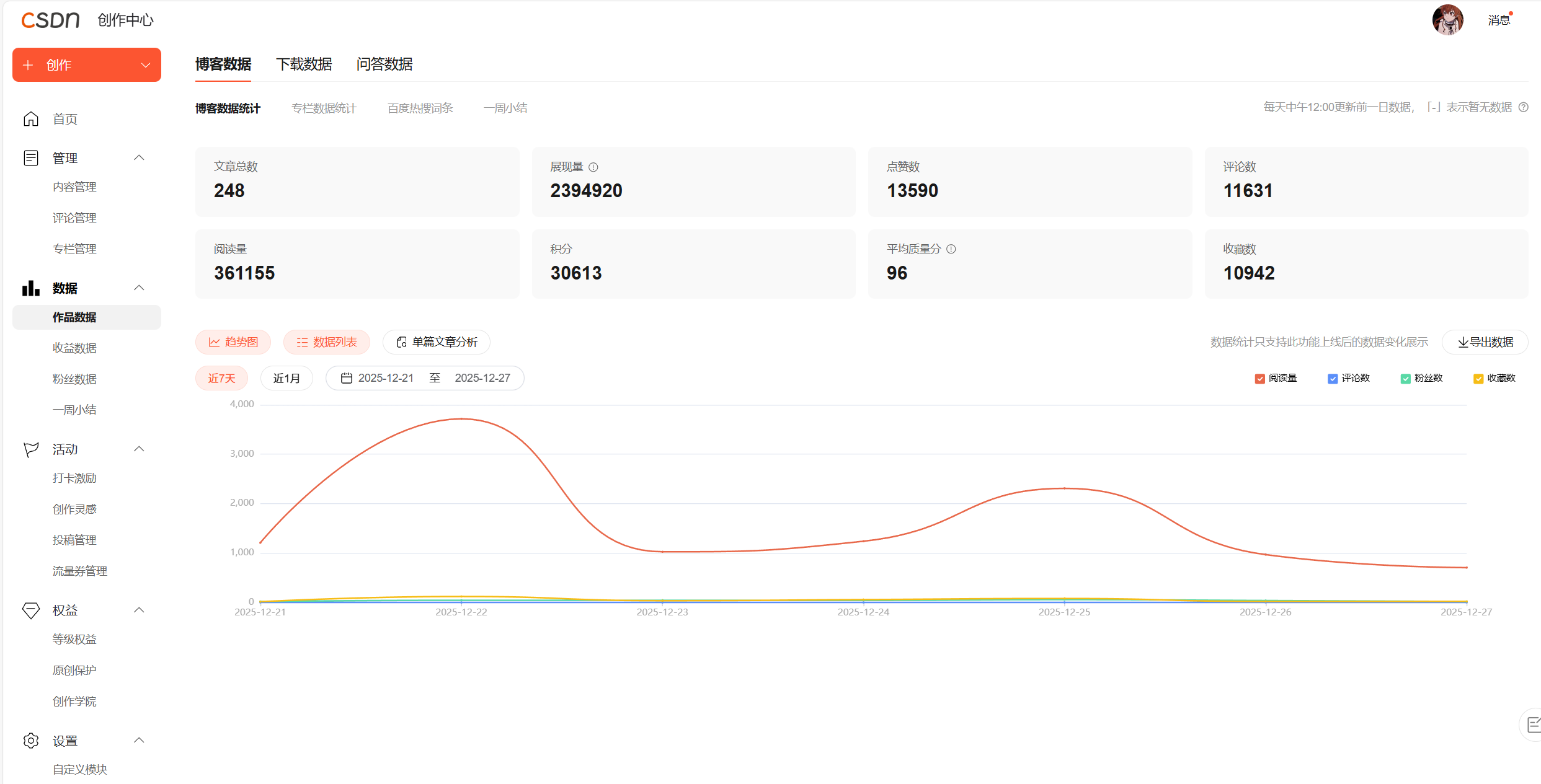This screenshot has height=784, width=1541.
Task: Select the 近1月 time range button
Action: [286, 378]
